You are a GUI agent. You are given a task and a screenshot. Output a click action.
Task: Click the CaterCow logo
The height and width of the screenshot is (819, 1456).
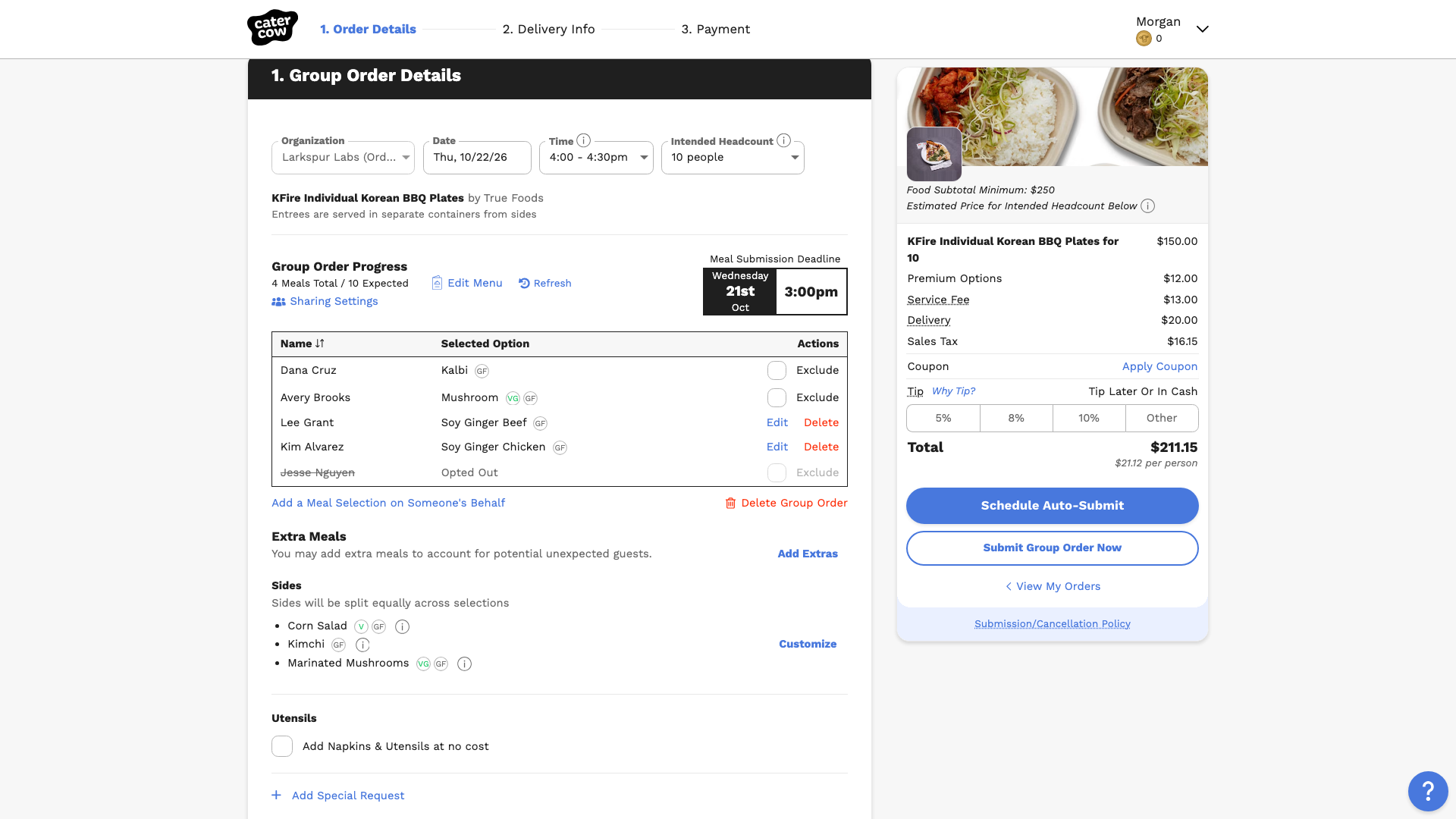pos(272,28)
